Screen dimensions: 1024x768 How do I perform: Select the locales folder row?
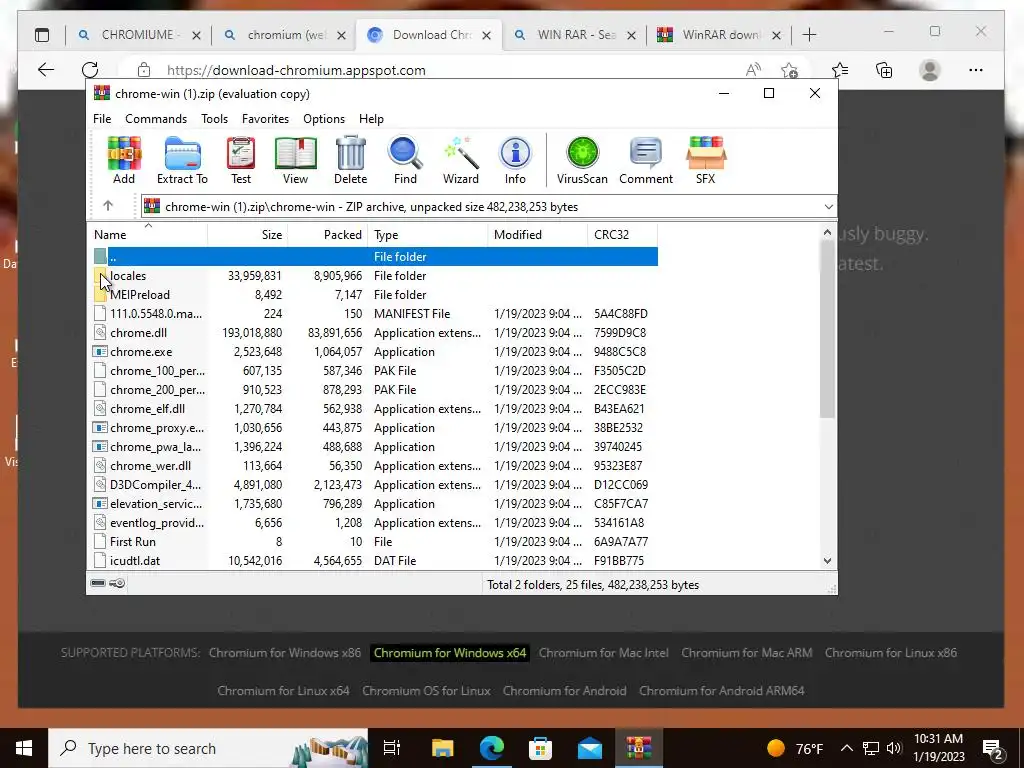click(x=373, y=276)
